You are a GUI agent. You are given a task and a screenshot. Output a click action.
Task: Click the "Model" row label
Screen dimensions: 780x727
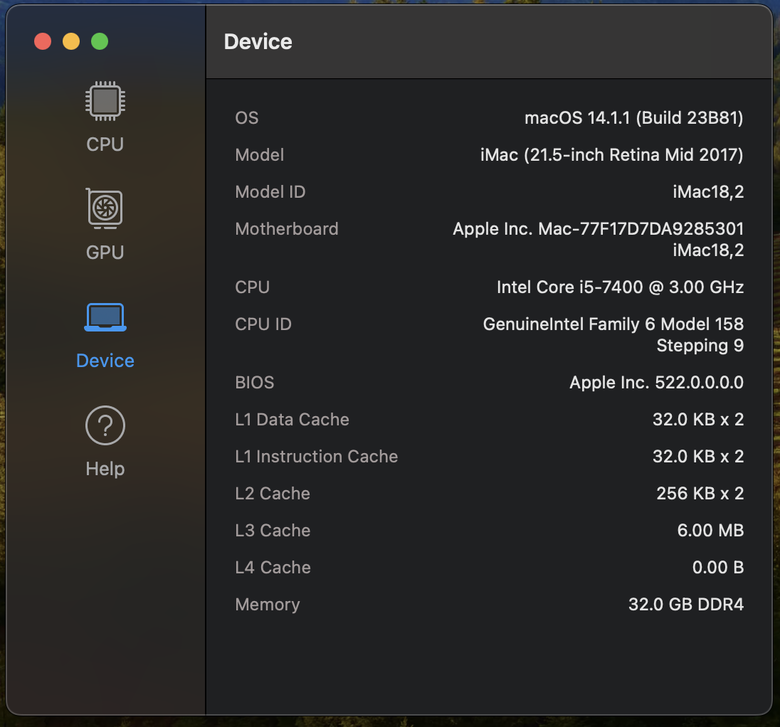(259, 155)
